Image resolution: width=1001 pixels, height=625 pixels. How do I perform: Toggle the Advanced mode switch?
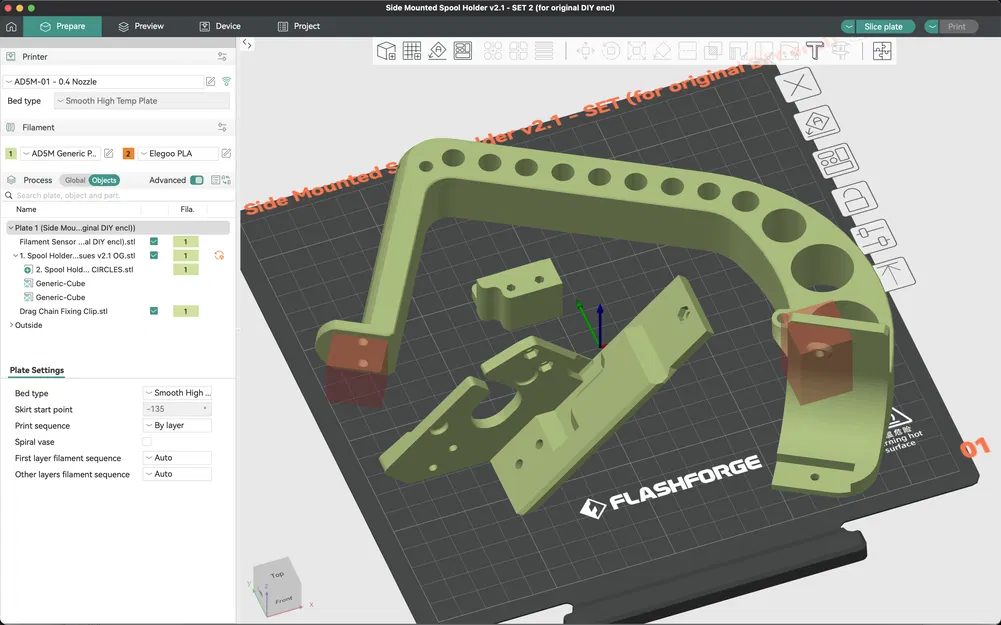click(x=197, y=180)
